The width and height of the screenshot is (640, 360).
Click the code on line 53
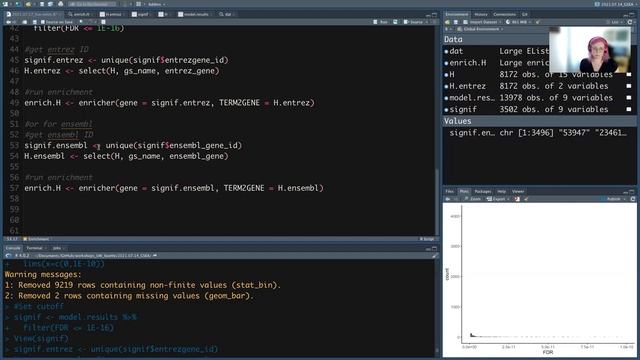click(133, 145)
